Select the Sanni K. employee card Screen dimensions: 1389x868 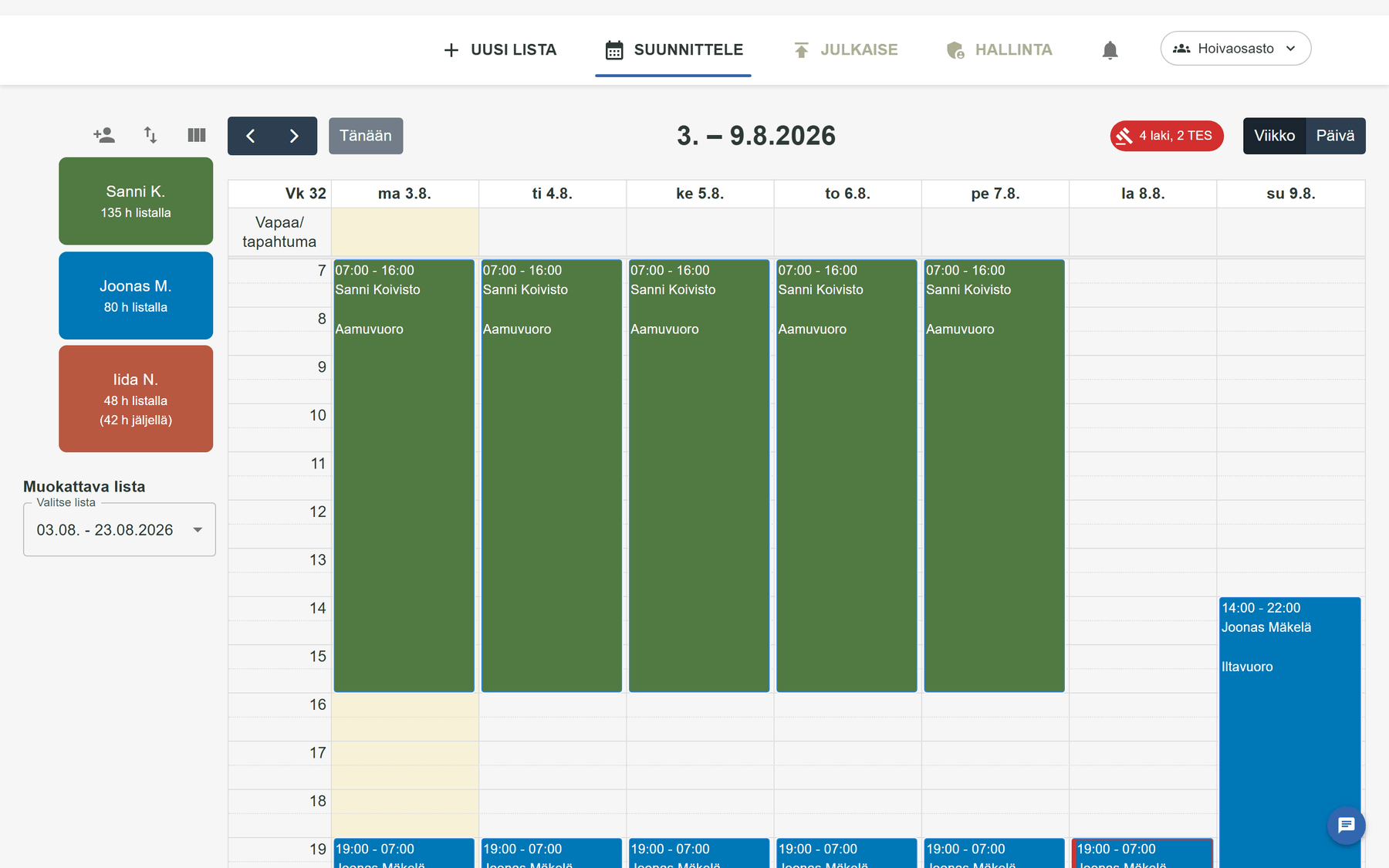click(136, 201)
